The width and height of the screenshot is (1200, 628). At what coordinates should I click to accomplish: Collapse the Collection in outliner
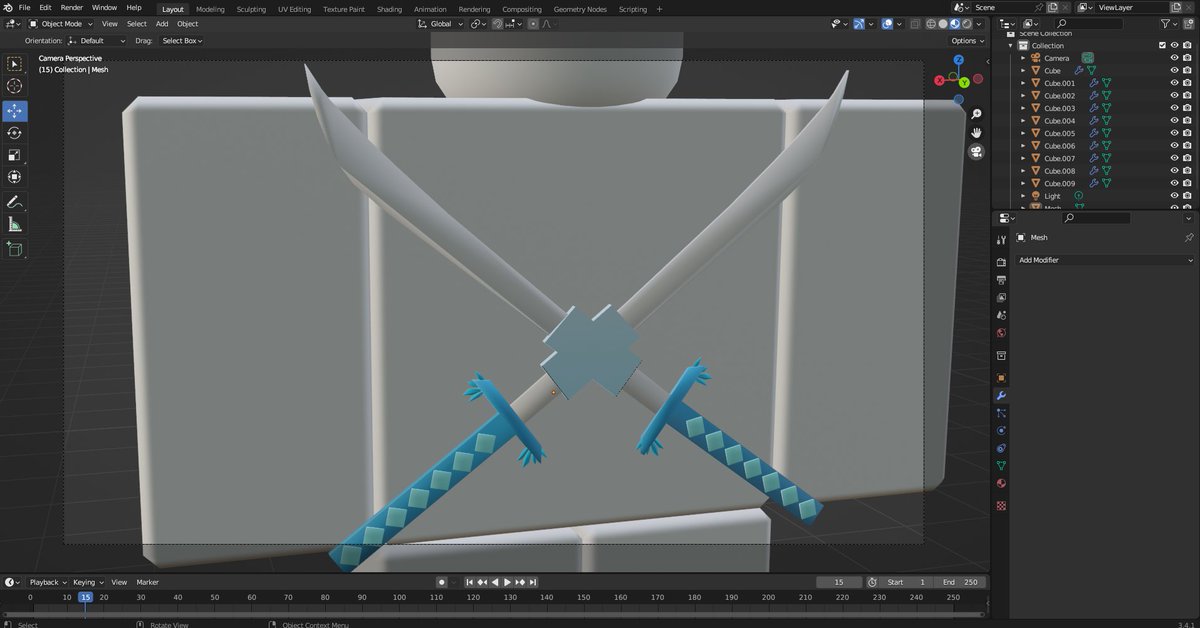coord(1011,46)
